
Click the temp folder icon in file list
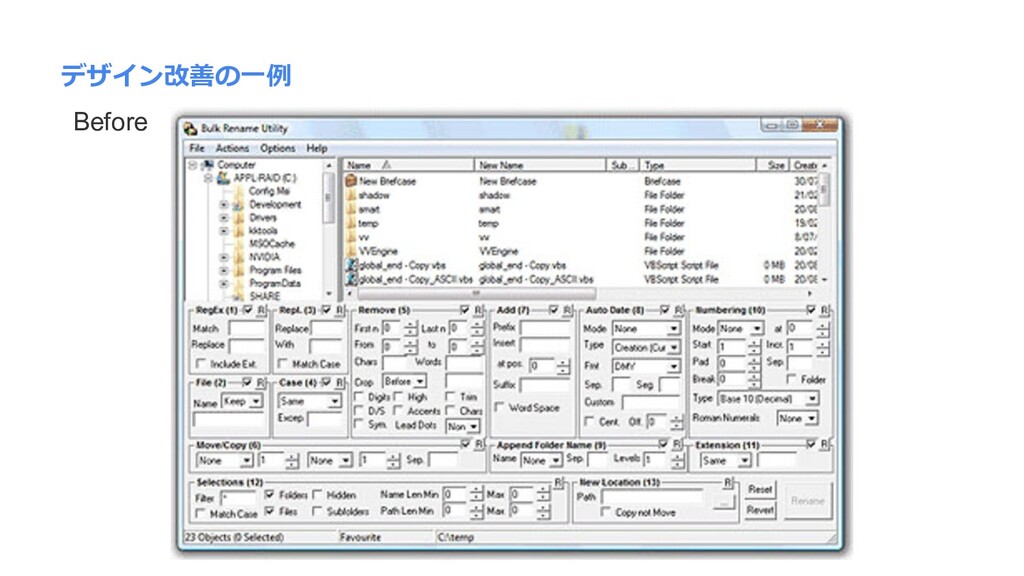point(351,223)
